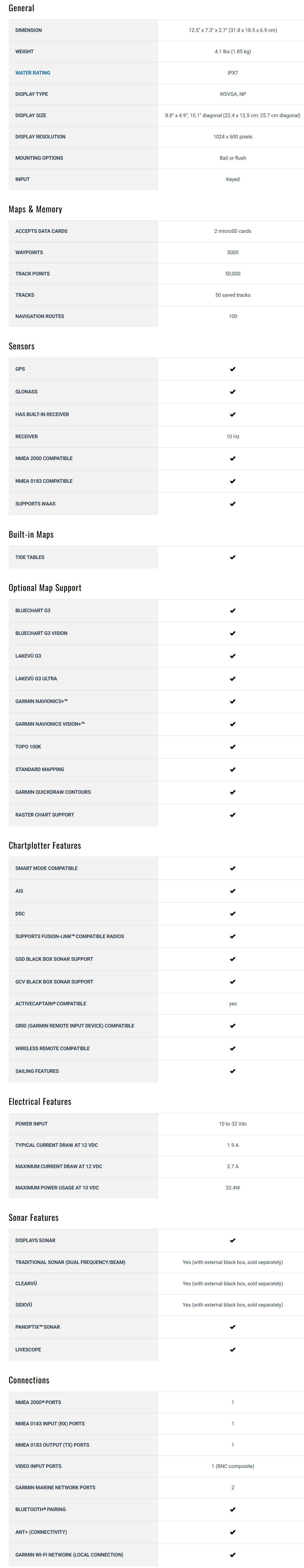
Task: Click the Video Input Ports BNC composite value
Action: coord(233,1466)
